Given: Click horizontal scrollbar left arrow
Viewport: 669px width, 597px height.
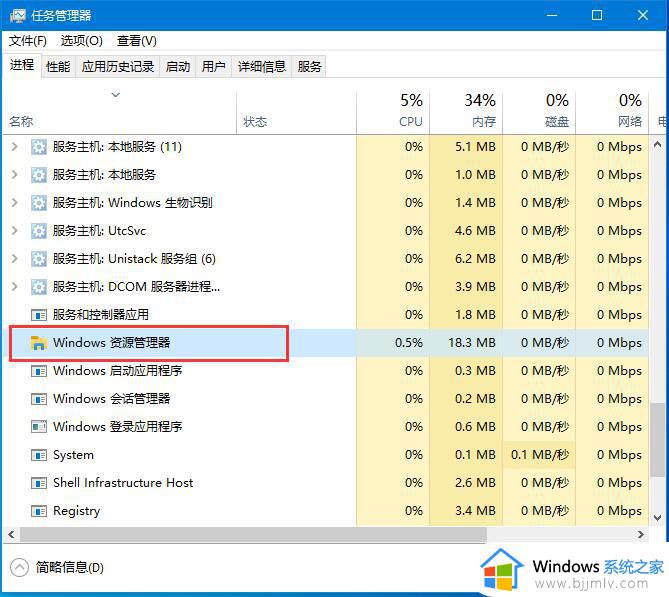Looking at the screenshot, I should click(12, 534).
